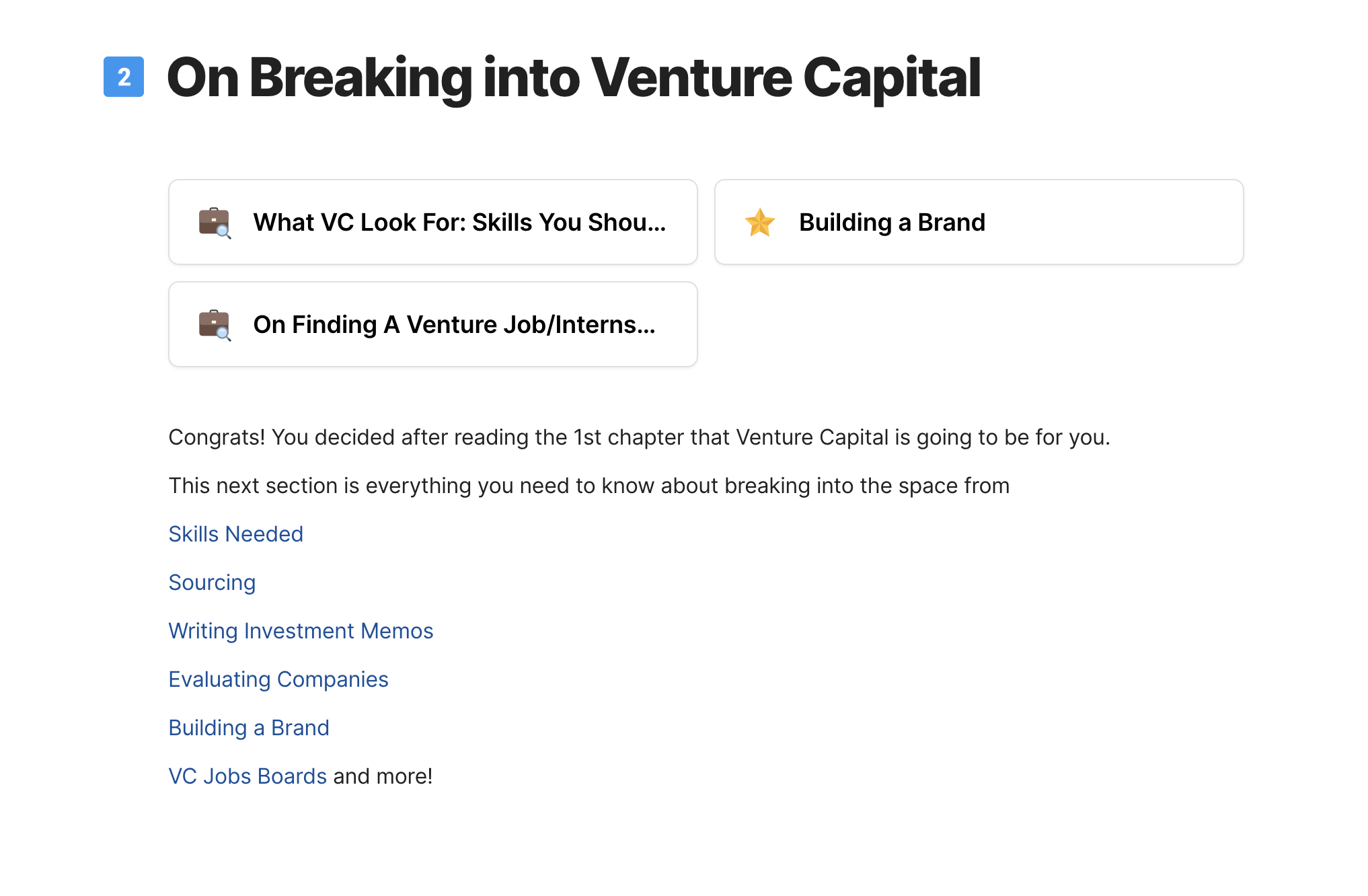The image size is (1368, 896).
Task: Click the blue number 2 page icon
Action: 124,77
